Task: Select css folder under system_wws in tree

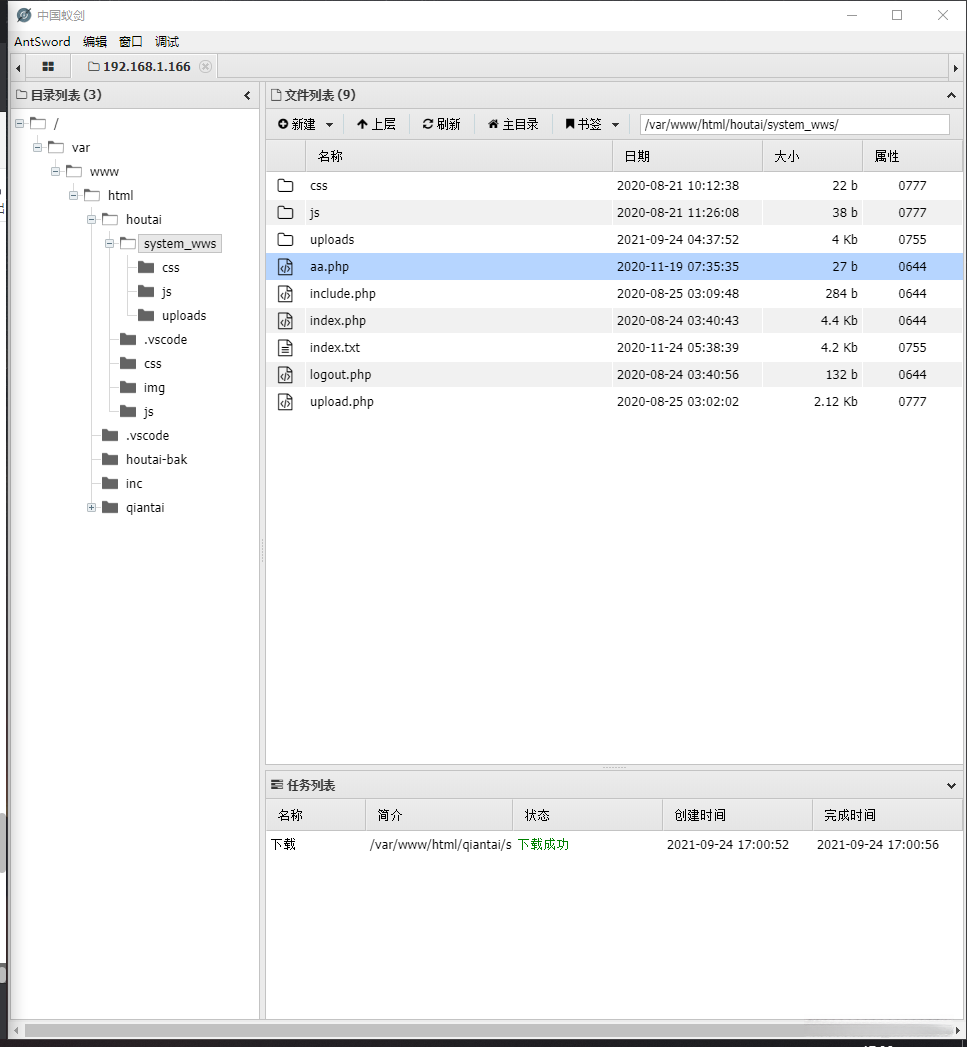Action: pos(170,267)
